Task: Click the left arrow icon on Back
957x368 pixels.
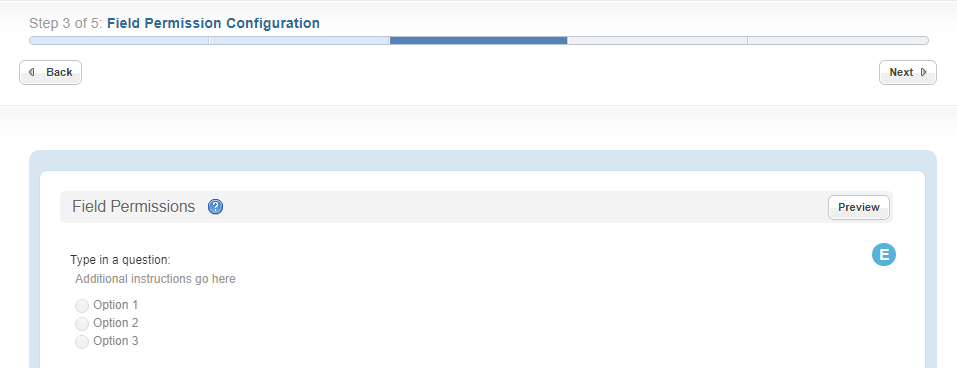Action: tap(32, 72)
